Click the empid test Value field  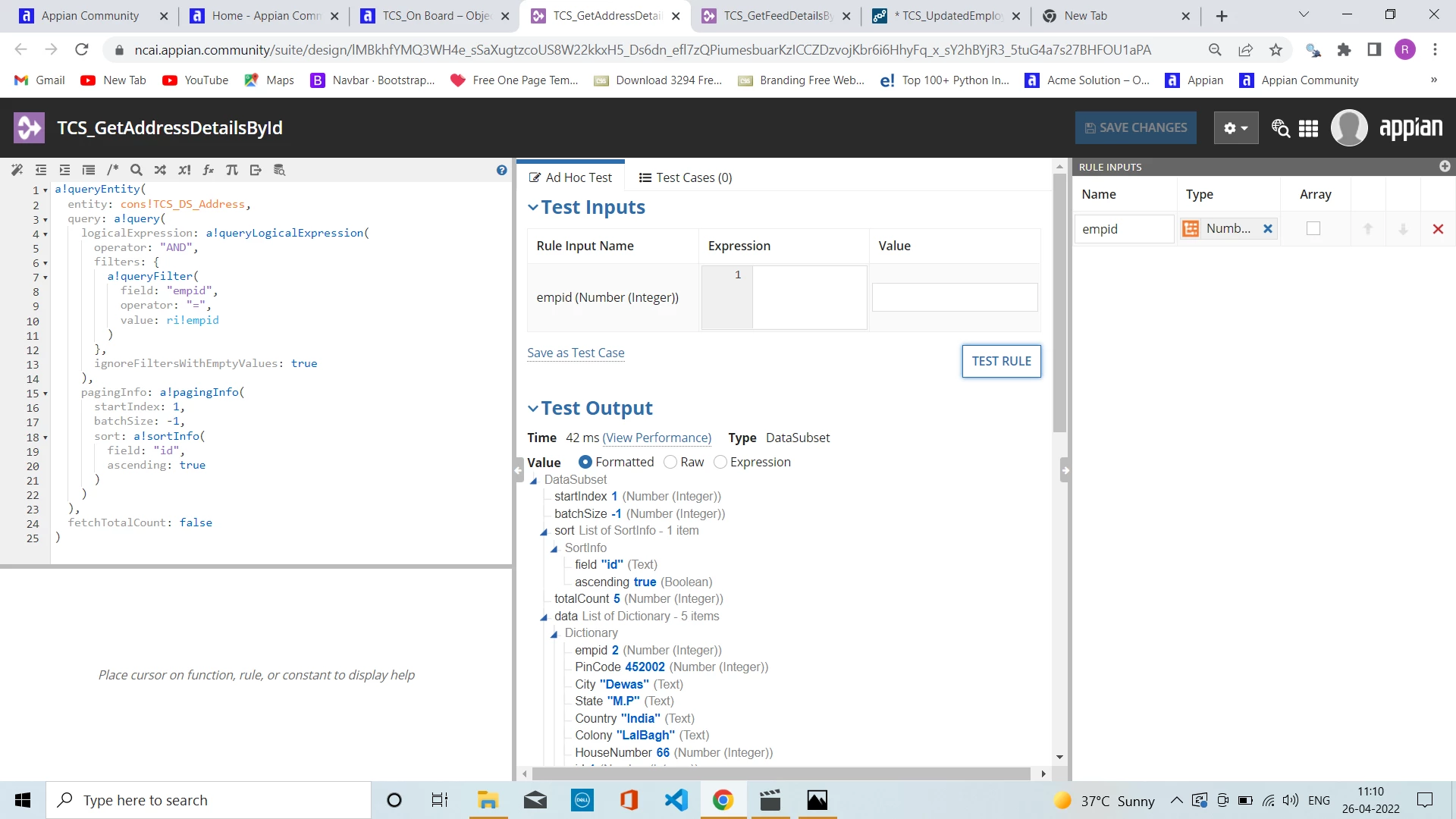coord(955,297)
